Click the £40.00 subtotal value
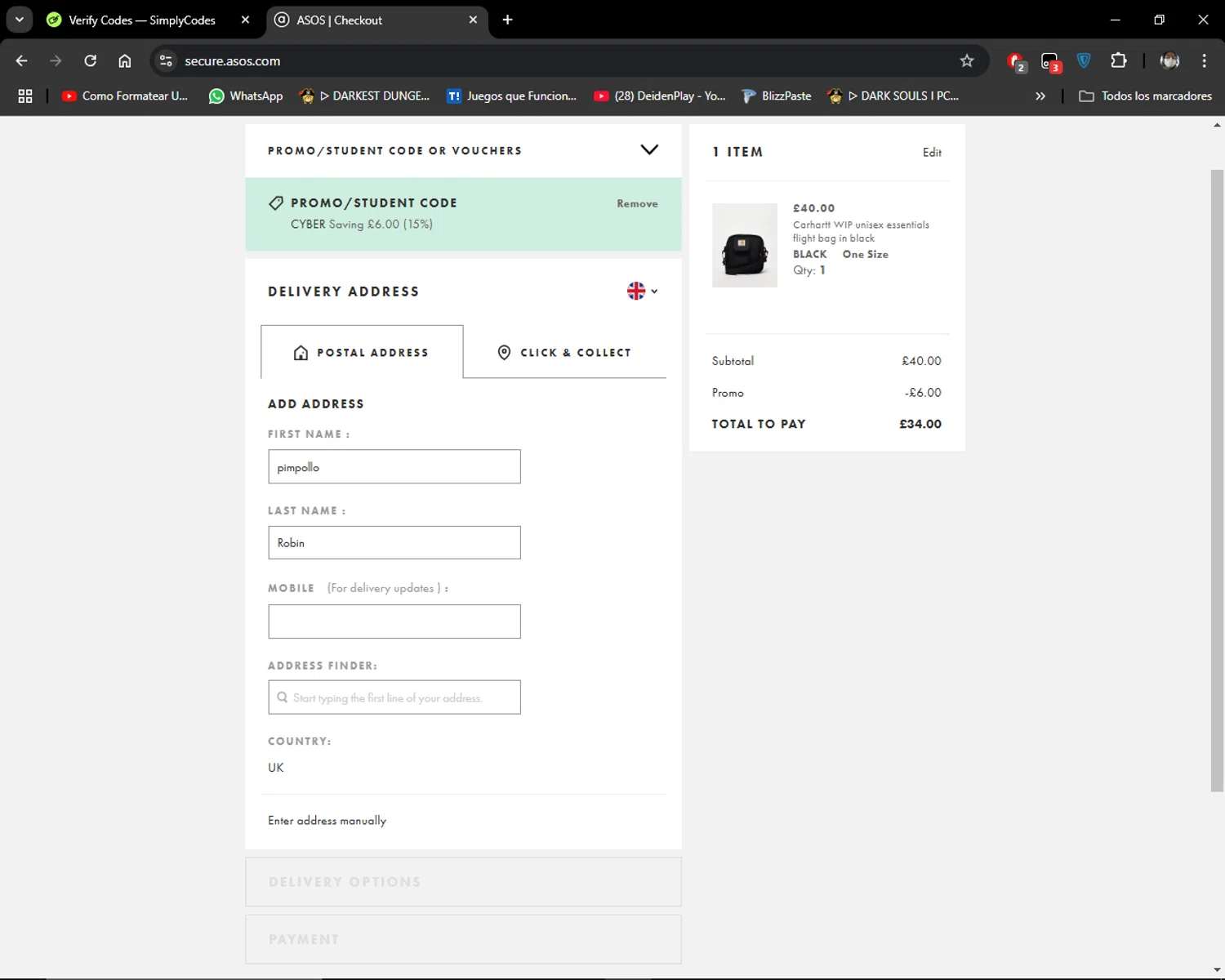Screen dimensions: 1225x980 pos(921,360)
